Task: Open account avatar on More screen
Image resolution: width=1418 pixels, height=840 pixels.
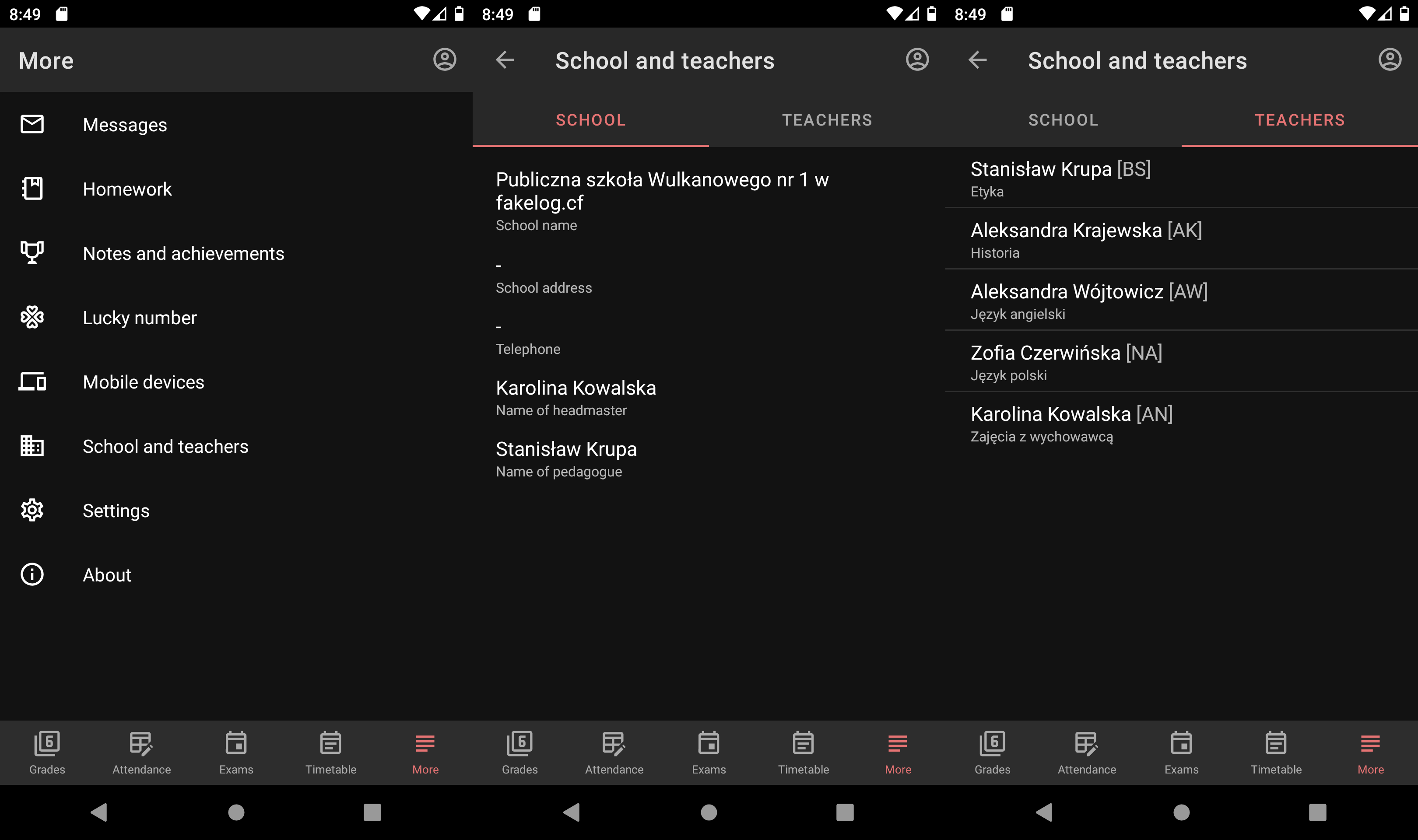Action: 444,59
